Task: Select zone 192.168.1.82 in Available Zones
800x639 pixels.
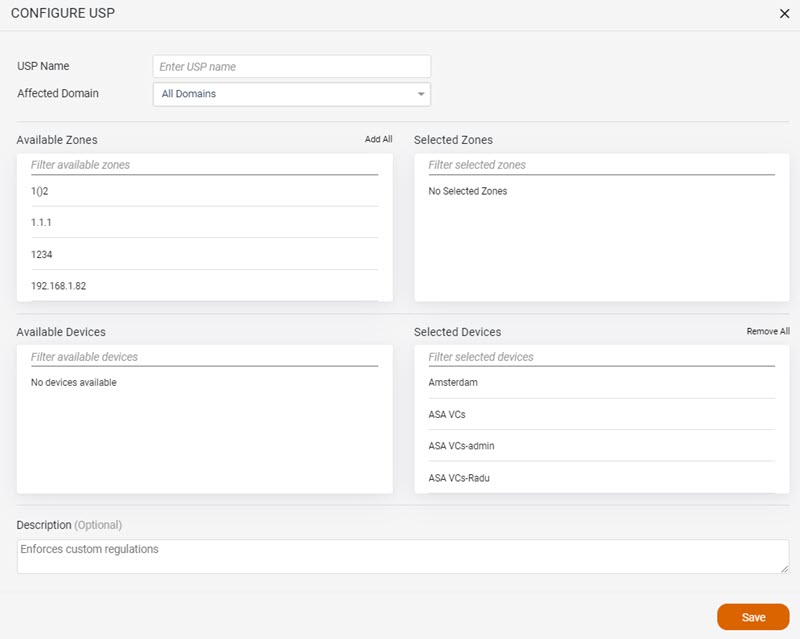Action: click(x=204, y=286)
